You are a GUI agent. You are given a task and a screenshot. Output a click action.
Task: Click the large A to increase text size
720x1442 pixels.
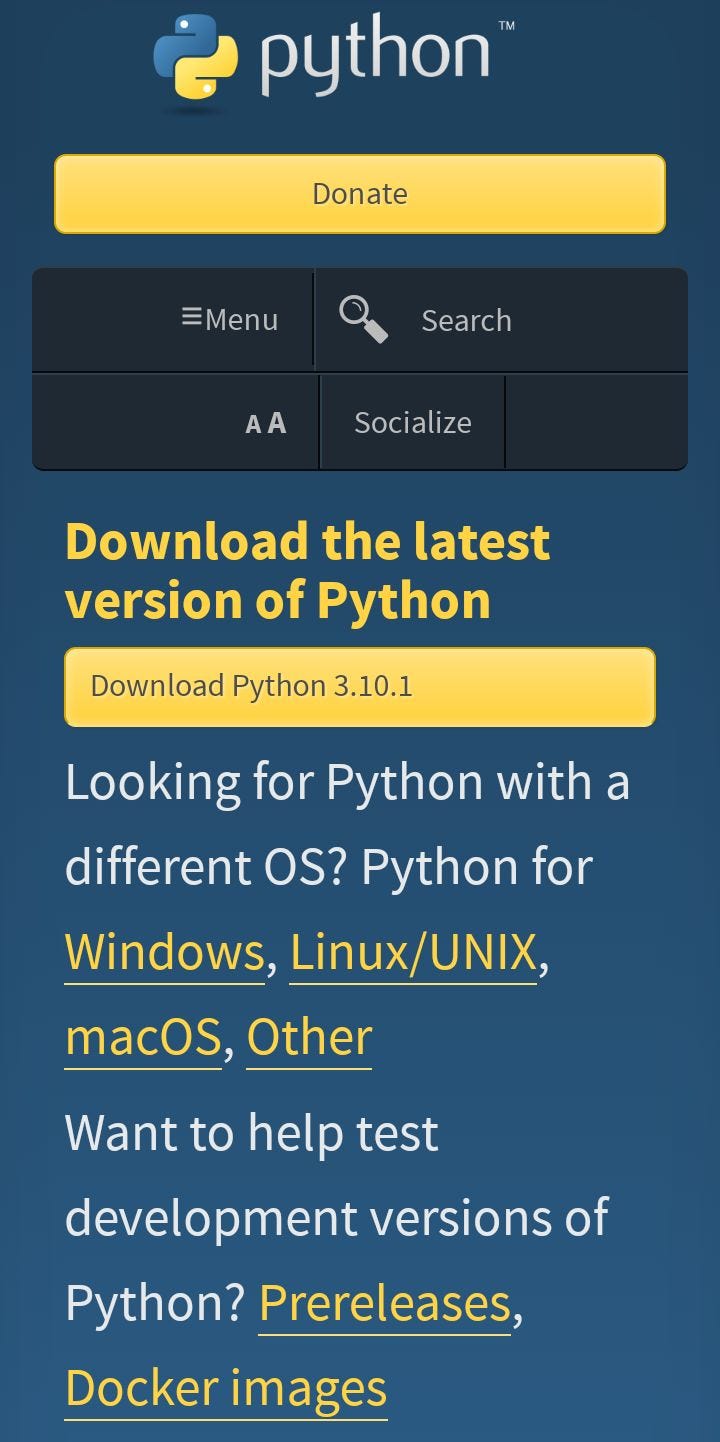click(276, 422)
